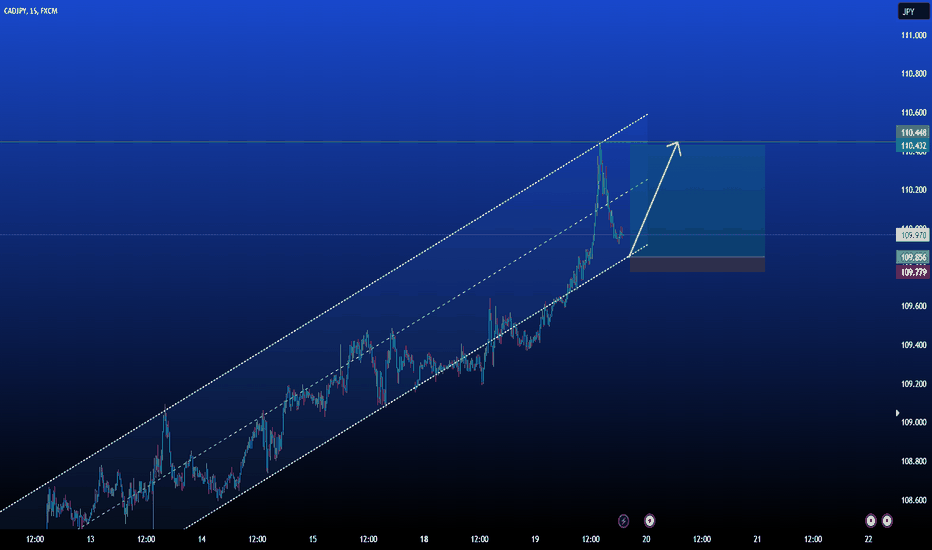Click the small arrow on the price axis
The width and height of the screenshot is (932, 550).
[x=898, y=413]
